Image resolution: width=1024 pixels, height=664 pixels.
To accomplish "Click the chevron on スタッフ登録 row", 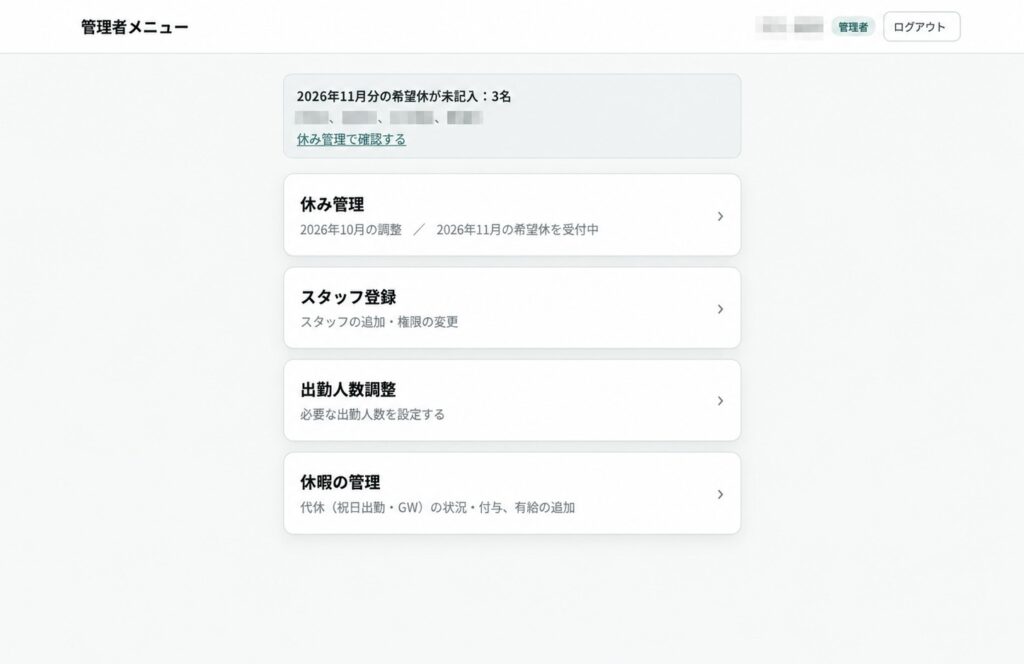I will tap(720, 309).
